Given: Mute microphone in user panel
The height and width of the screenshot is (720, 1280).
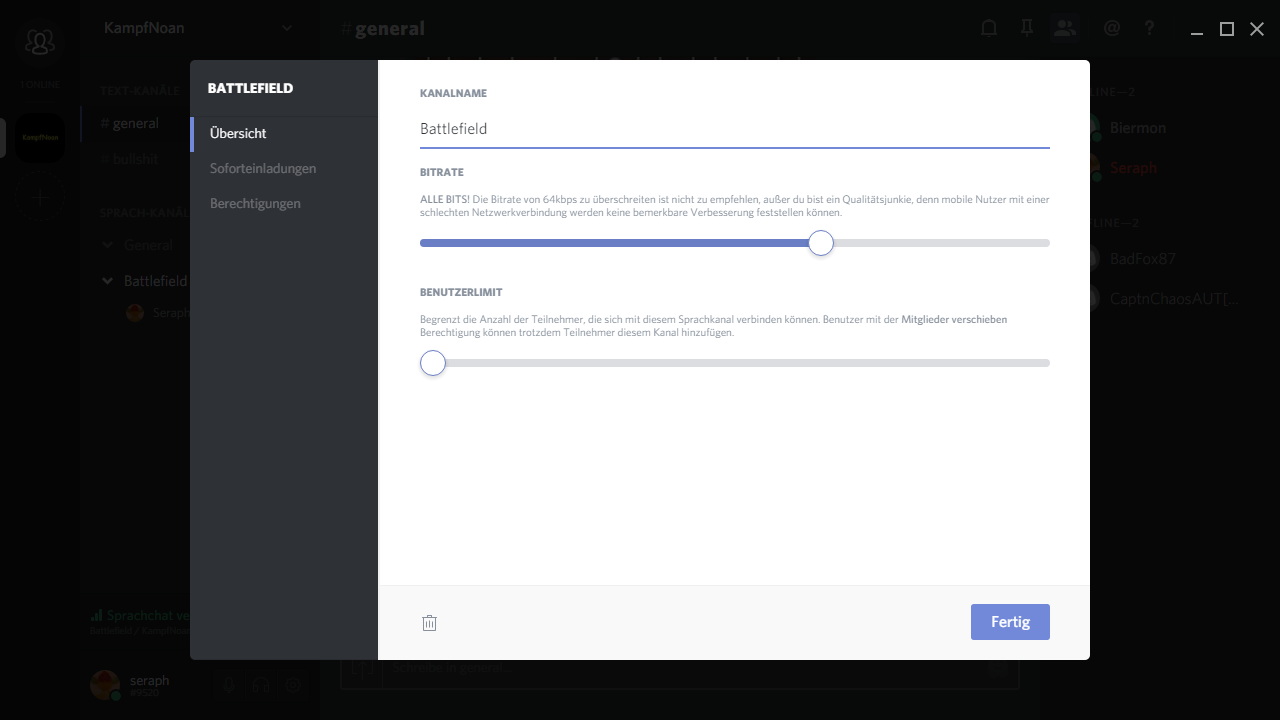Looking at the screenshot, I should 228,685.
